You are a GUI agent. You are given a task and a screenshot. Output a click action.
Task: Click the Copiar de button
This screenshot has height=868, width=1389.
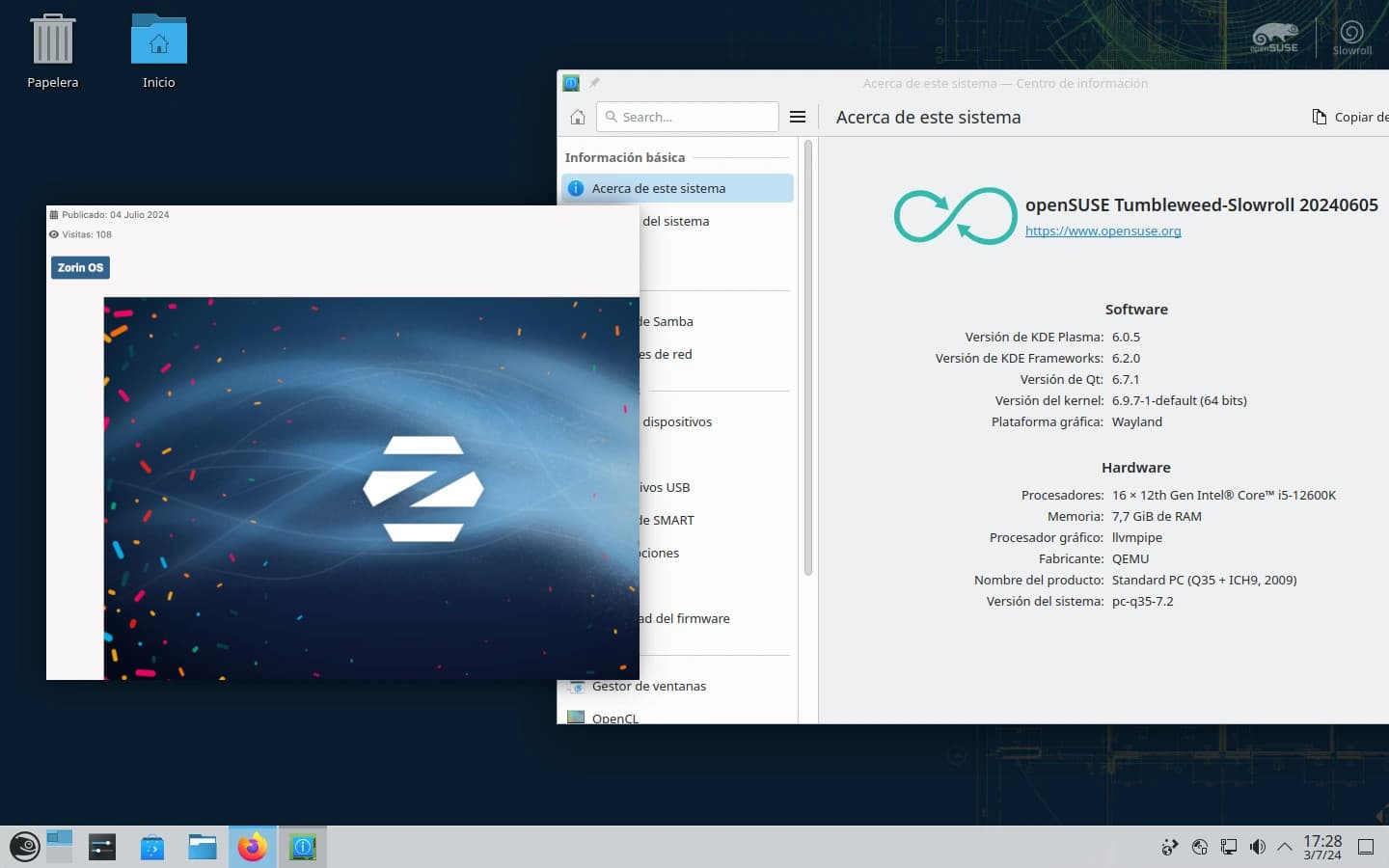click(1350, 117)
